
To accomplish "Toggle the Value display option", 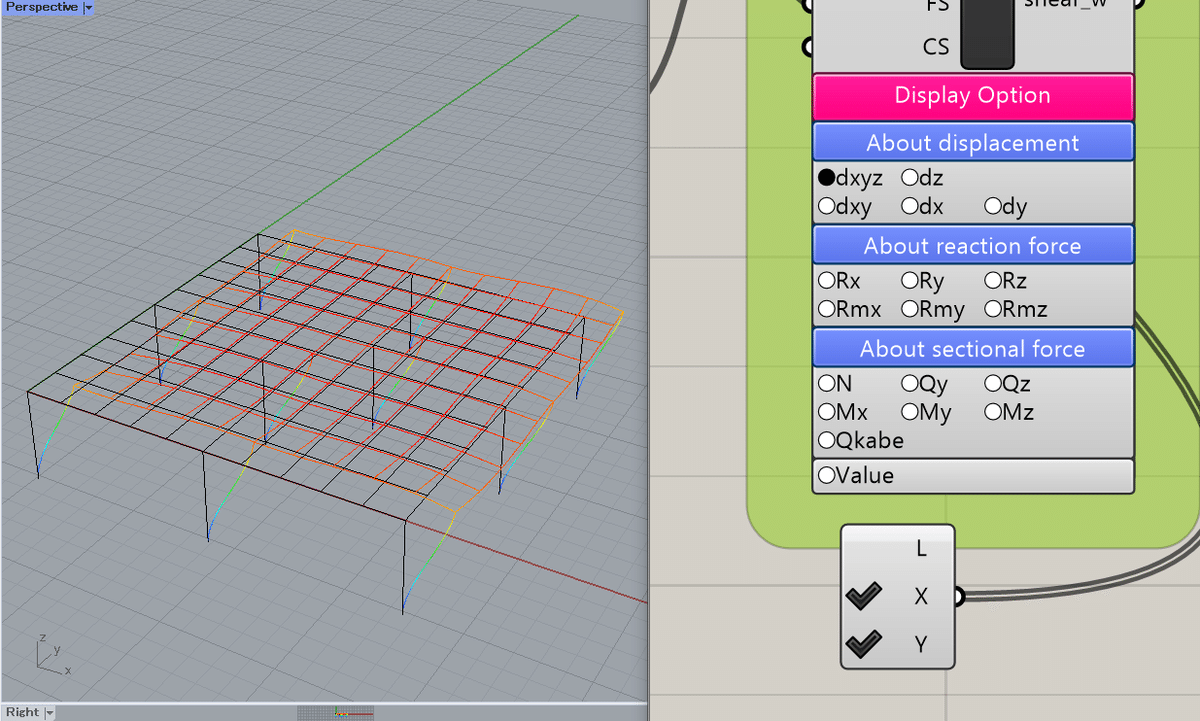I will tap(827, 476).
